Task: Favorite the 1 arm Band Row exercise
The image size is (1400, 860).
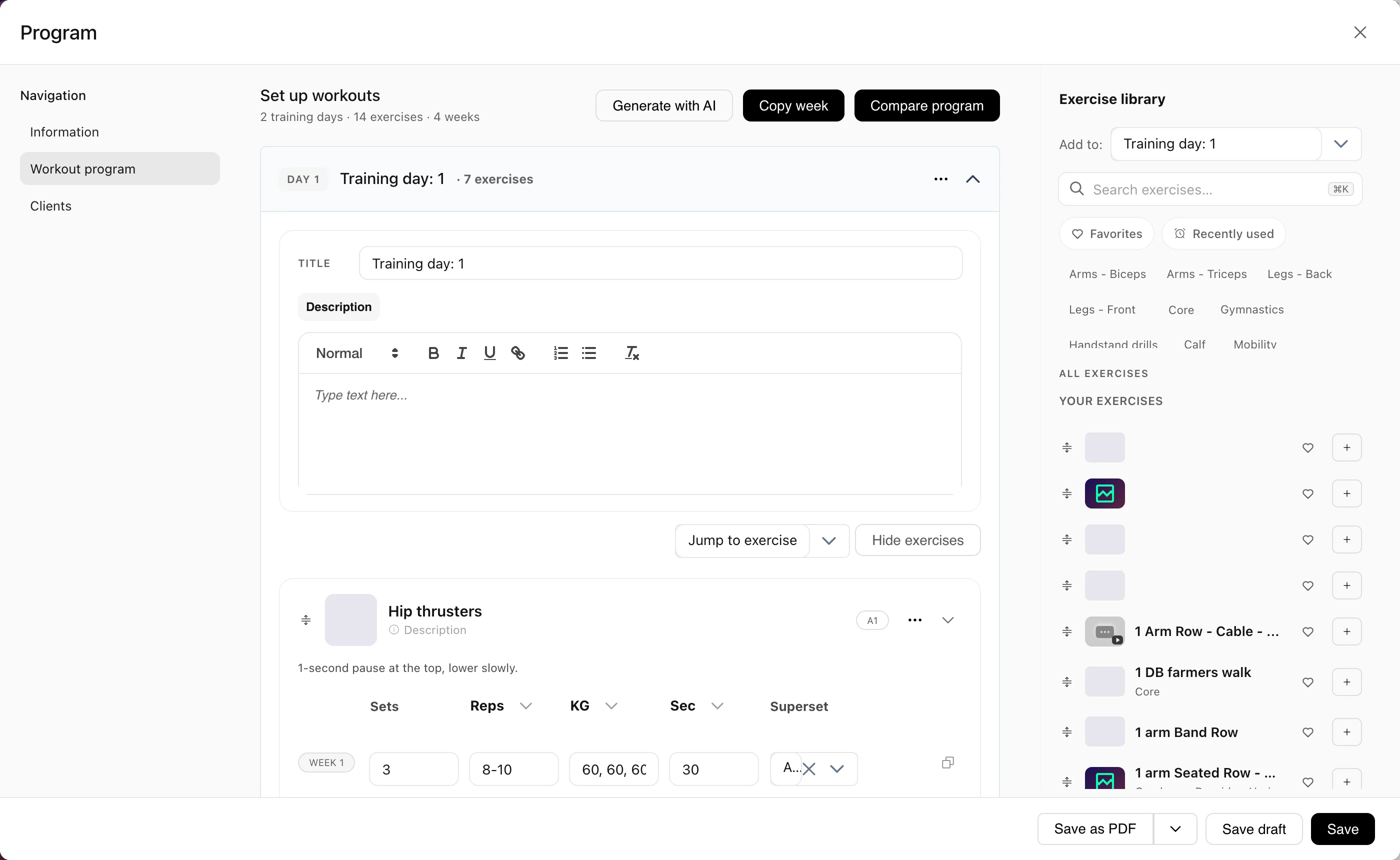Action: [x=1308, y=732]
